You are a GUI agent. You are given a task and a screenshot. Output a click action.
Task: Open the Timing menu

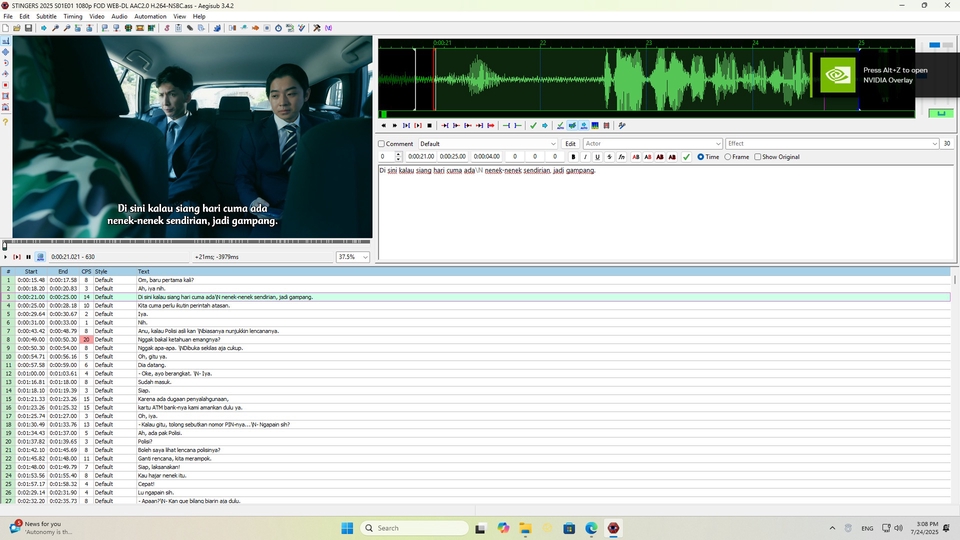pyautogui.click(x=73, y=17)
